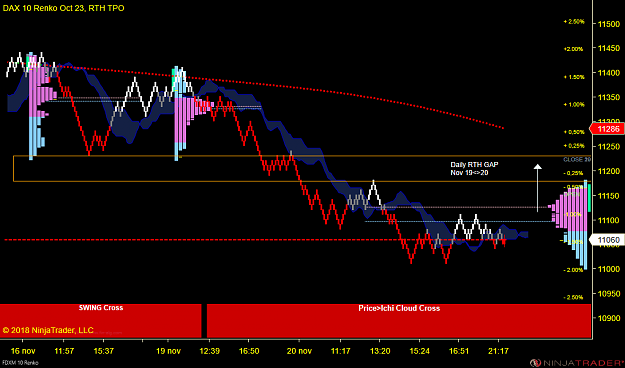Select the white 11060 current price marker
Screen dimensions: 625x368
coord(607,240)
